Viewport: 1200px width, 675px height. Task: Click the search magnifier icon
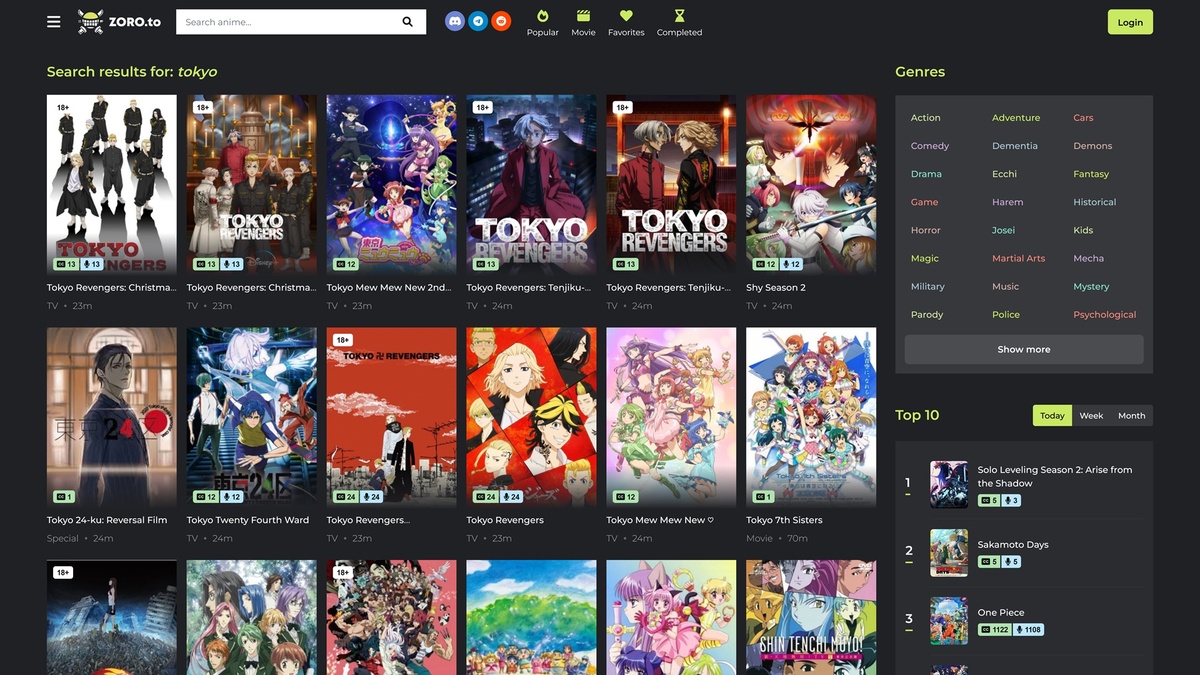click(408, 22)
